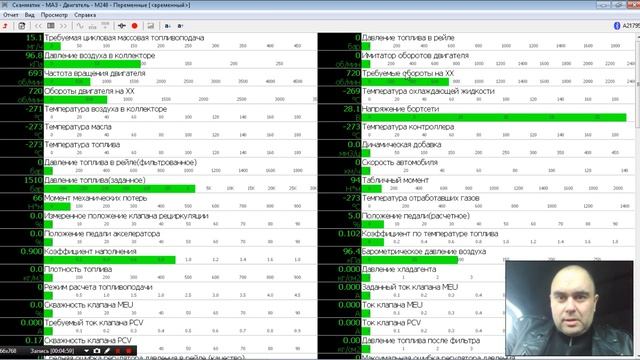The width and height of the screenshot is (640, 360).
Task: Open the Справка menu
Action: pyautogui.click(x=85, y=15)
